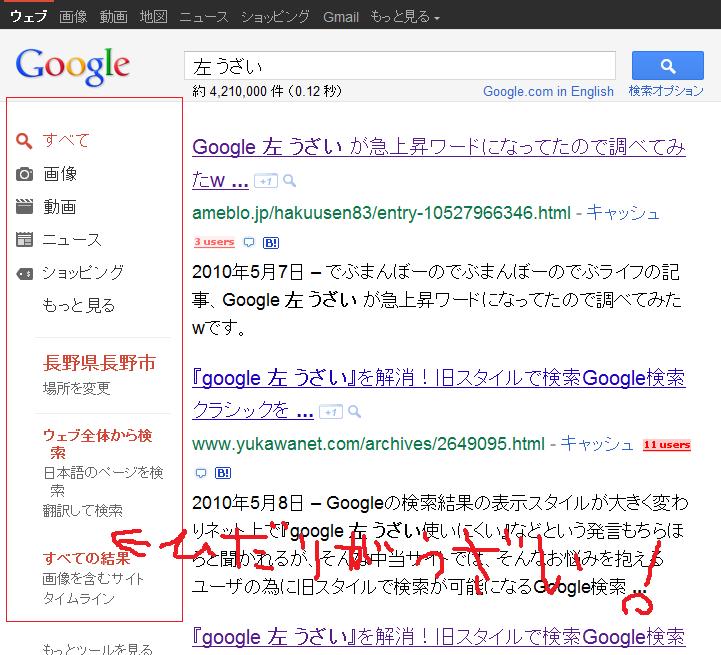Click +1 button on ameblo result
Screen dimensions: 721x655
[266, 181]
